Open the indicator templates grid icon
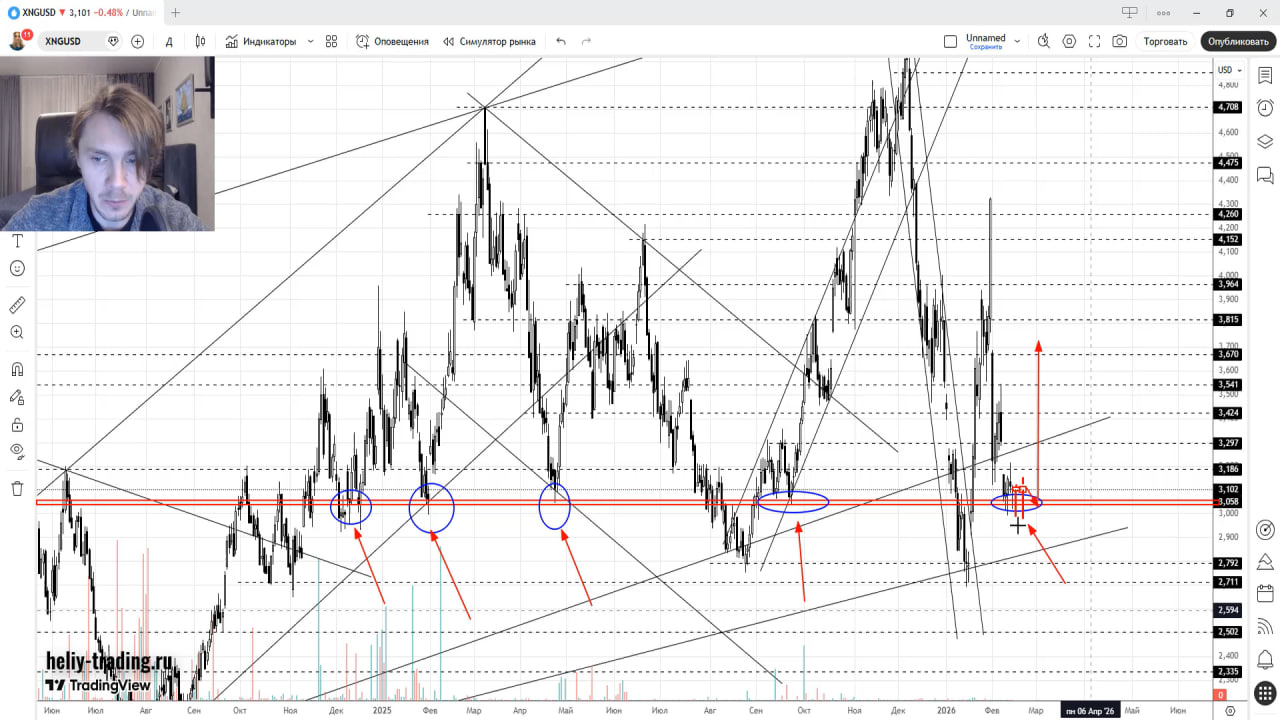Screen dimensions: 1280x720 [331, 41]
